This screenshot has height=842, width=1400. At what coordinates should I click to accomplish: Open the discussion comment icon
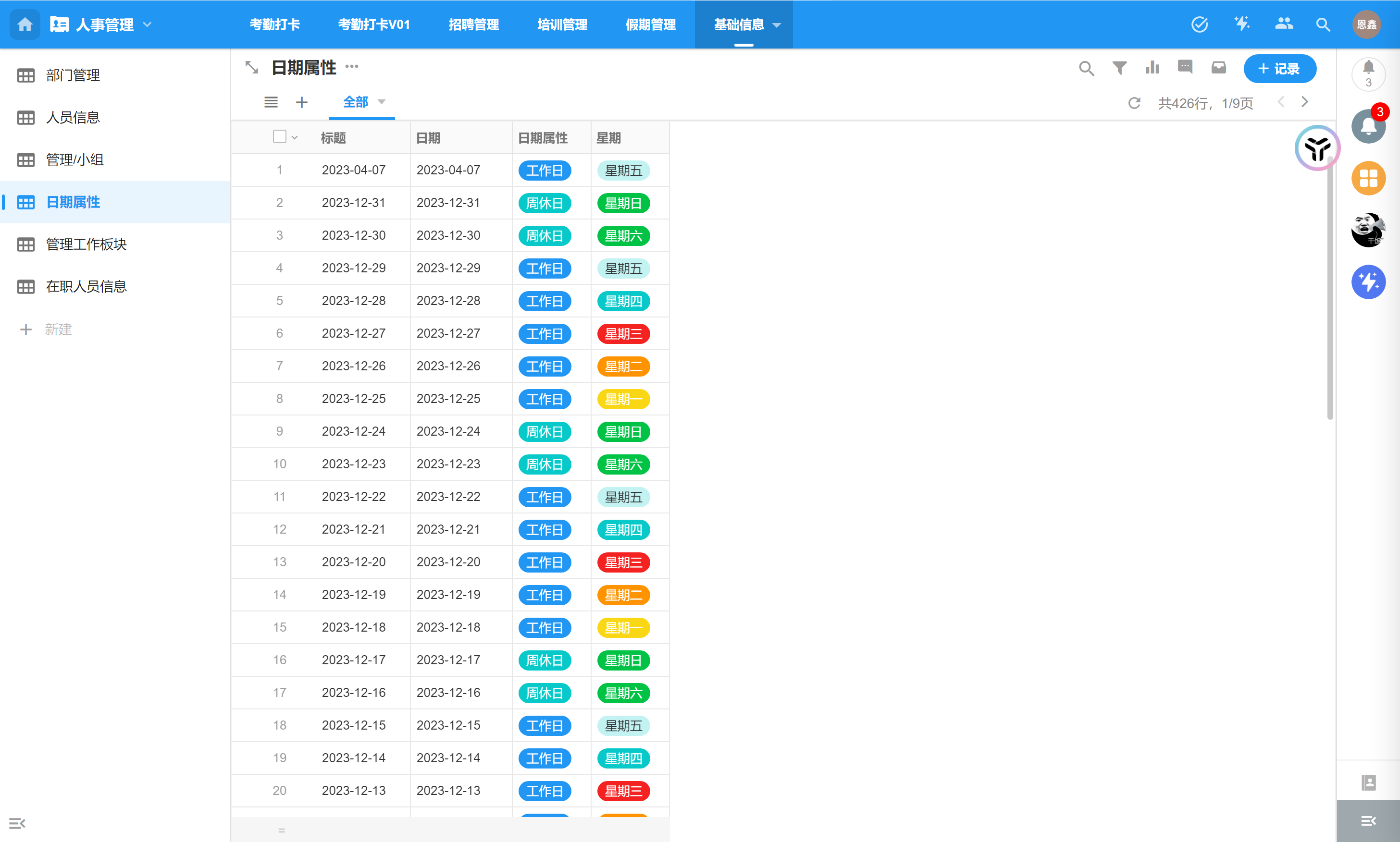point(1185,68)
